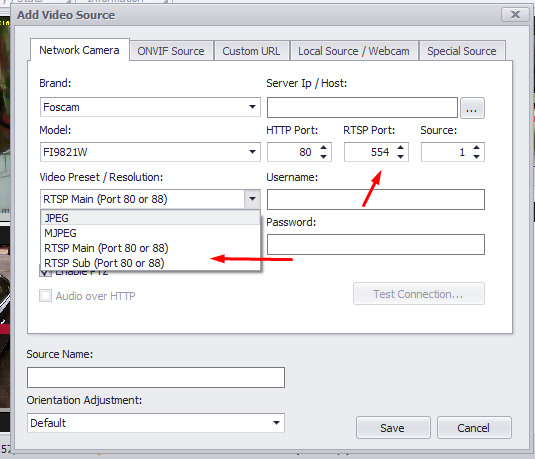Decrease the Source number

click(477, 156)
